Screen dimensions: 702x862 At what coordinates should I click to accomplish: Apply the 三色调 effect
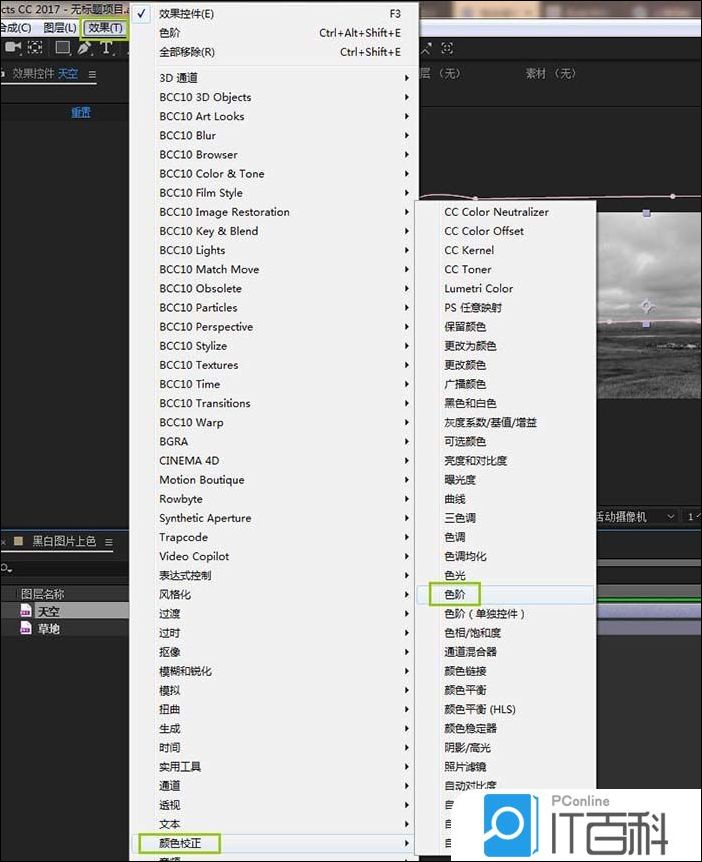pyautogui.click(x=505, y=518)
